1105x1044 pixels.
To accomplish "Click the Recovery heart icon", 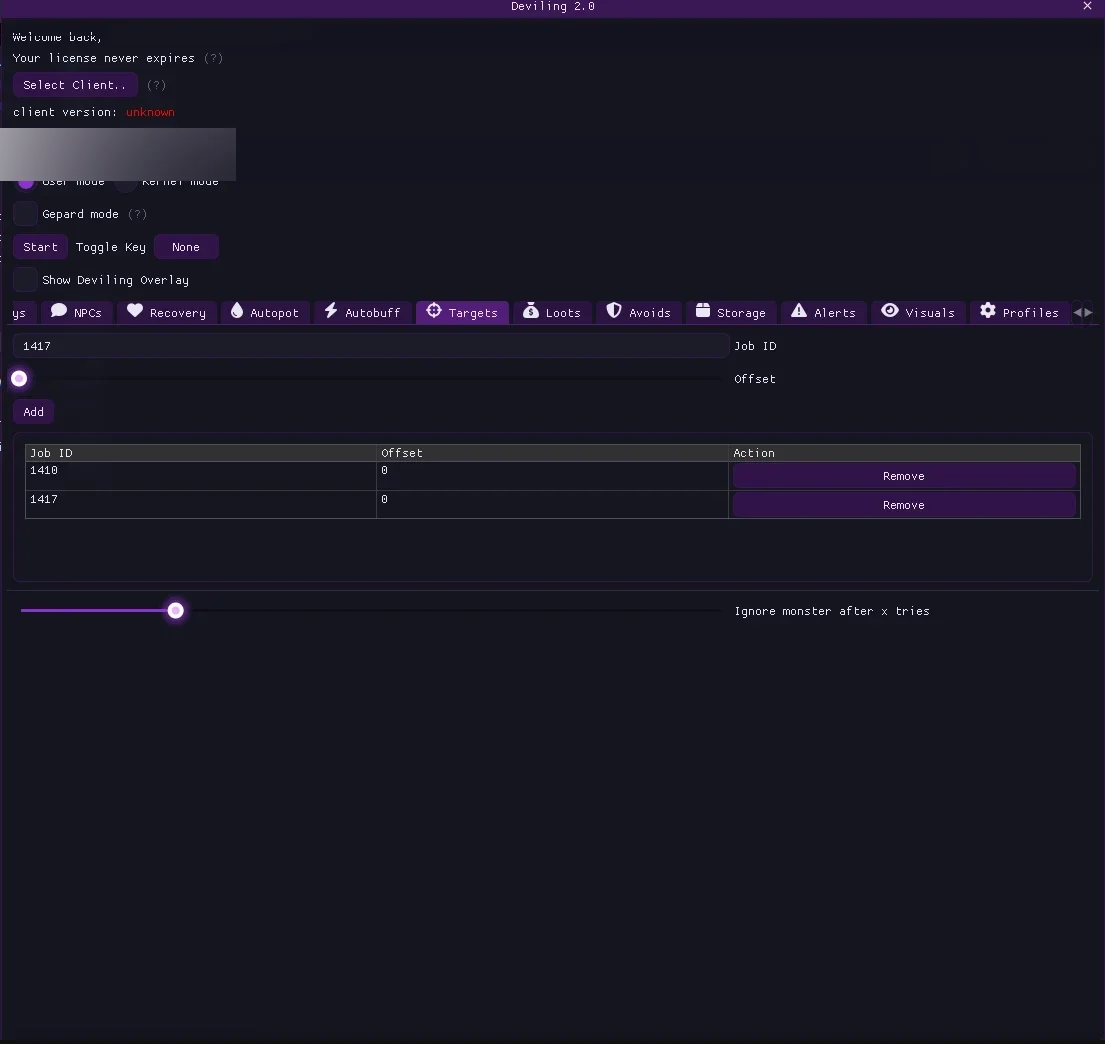I will (x=135, y=311).
